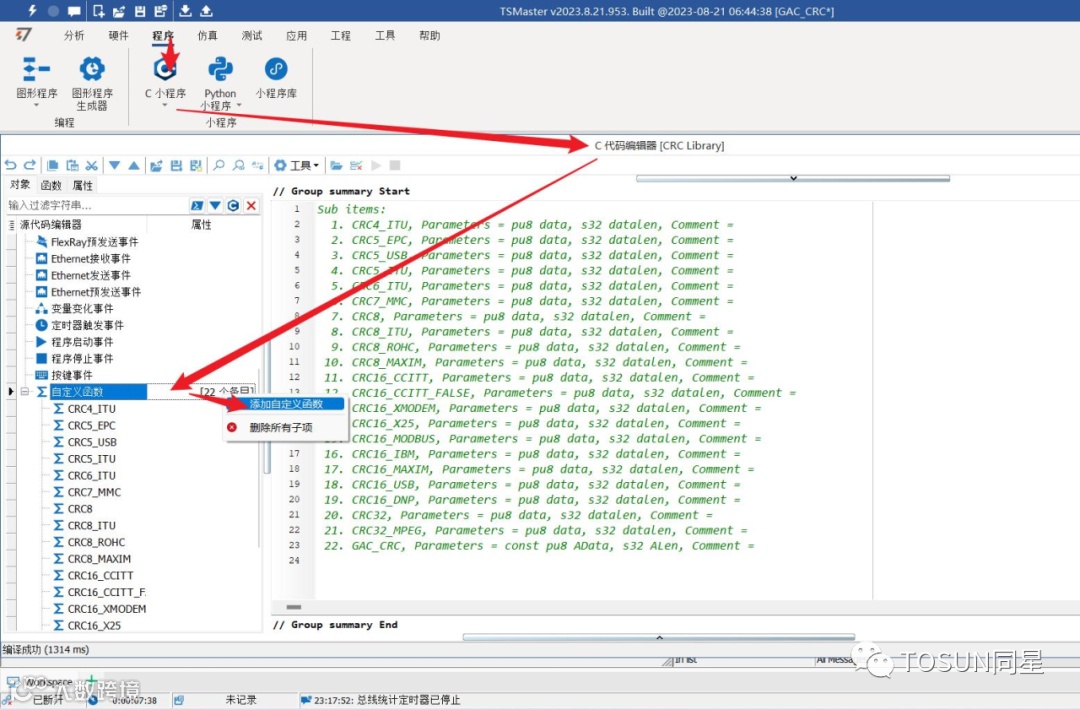This screenshot has height=710, width=1080.
Task: Open the 属性 panel tab
Action: coord(83,185)
